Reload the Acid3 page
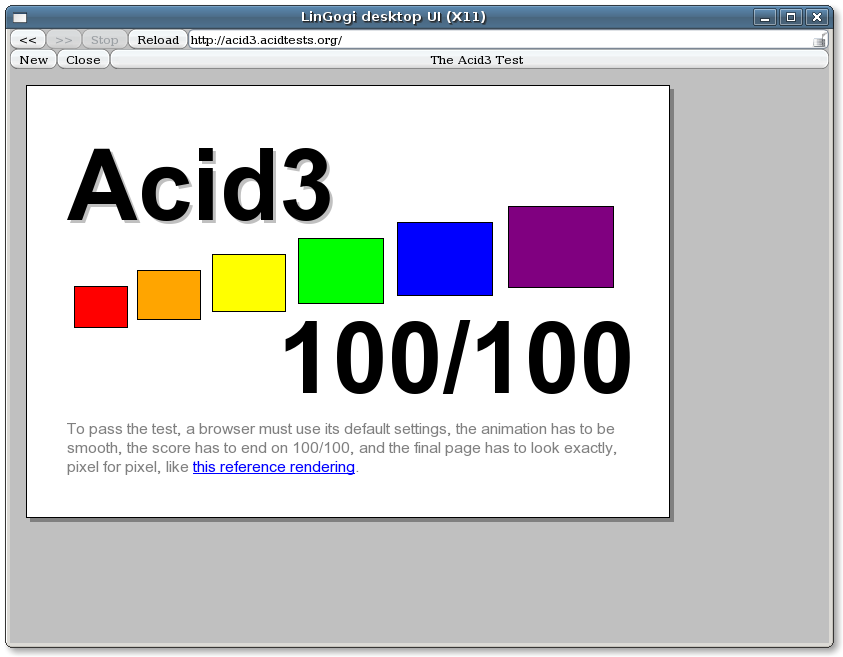 (158, 40)
